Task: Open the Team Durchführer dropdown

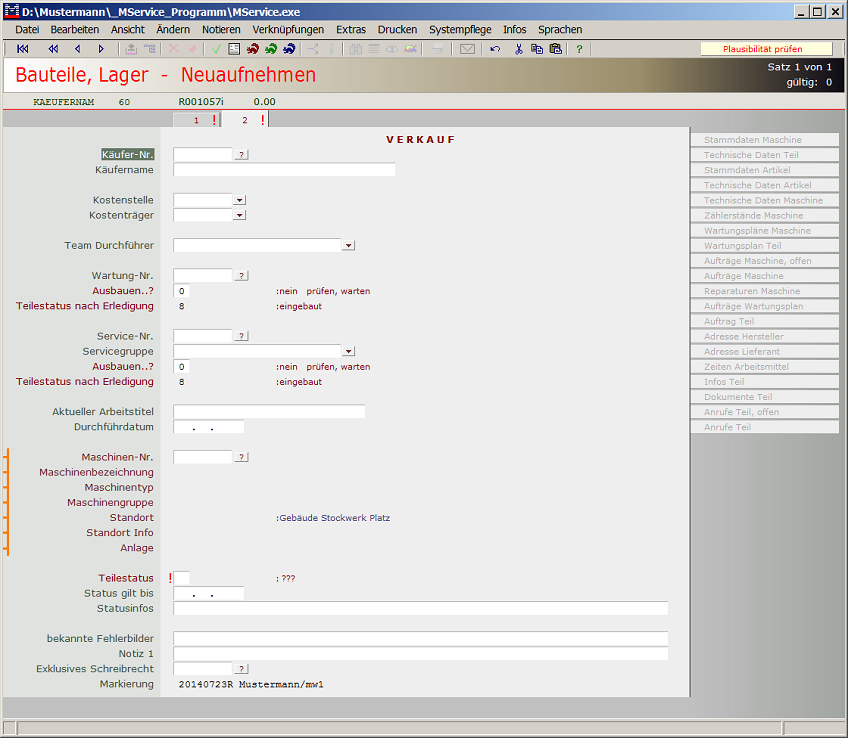Action: click(x=348, y=245)
